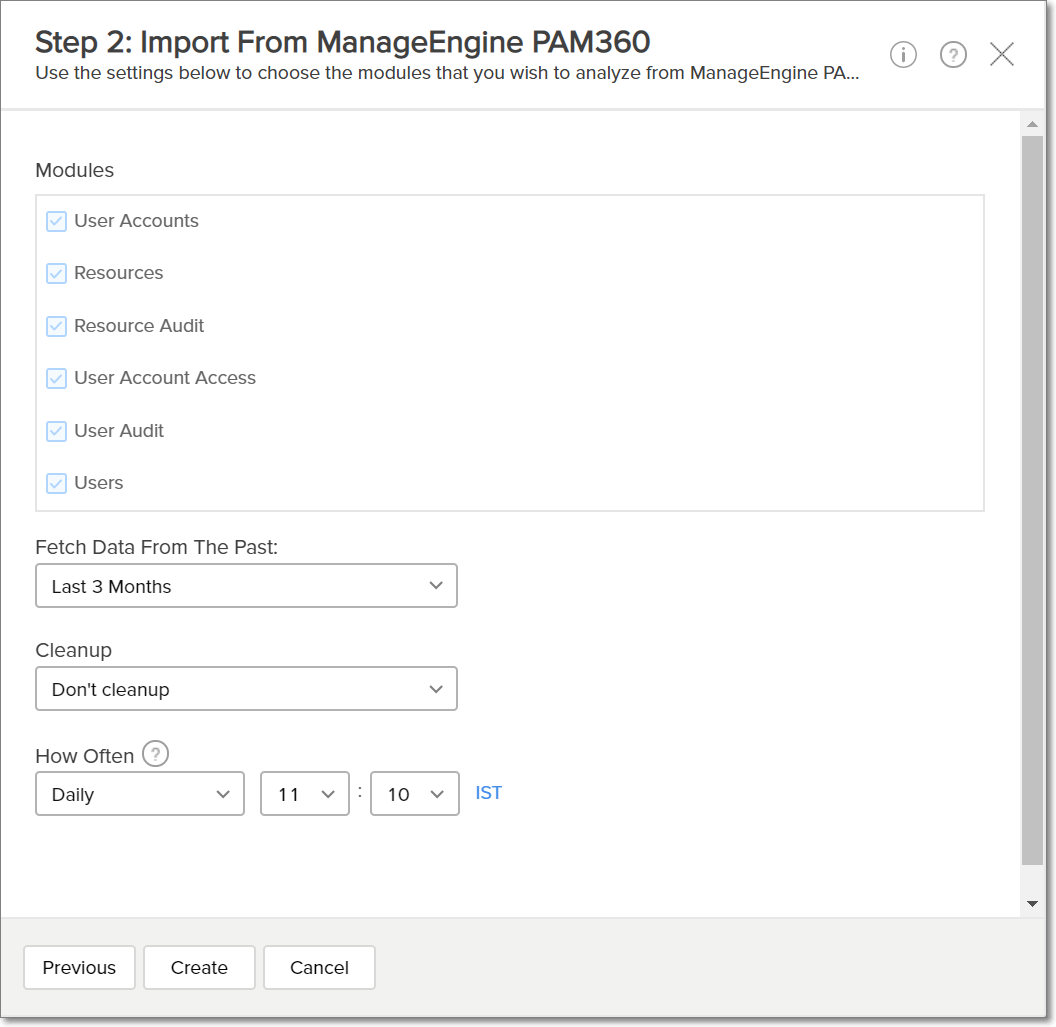Open help via question mark icon in header
Viewport: 1056px width, 1027px height.
click(x=953, y=55)
